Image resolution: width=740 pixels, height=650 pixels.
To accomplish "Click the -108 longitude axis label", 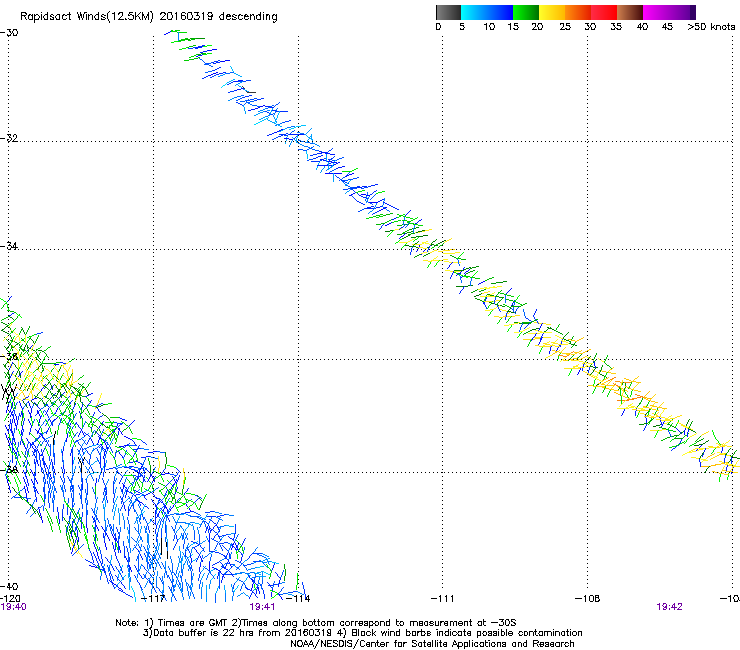I will (587, 599).
